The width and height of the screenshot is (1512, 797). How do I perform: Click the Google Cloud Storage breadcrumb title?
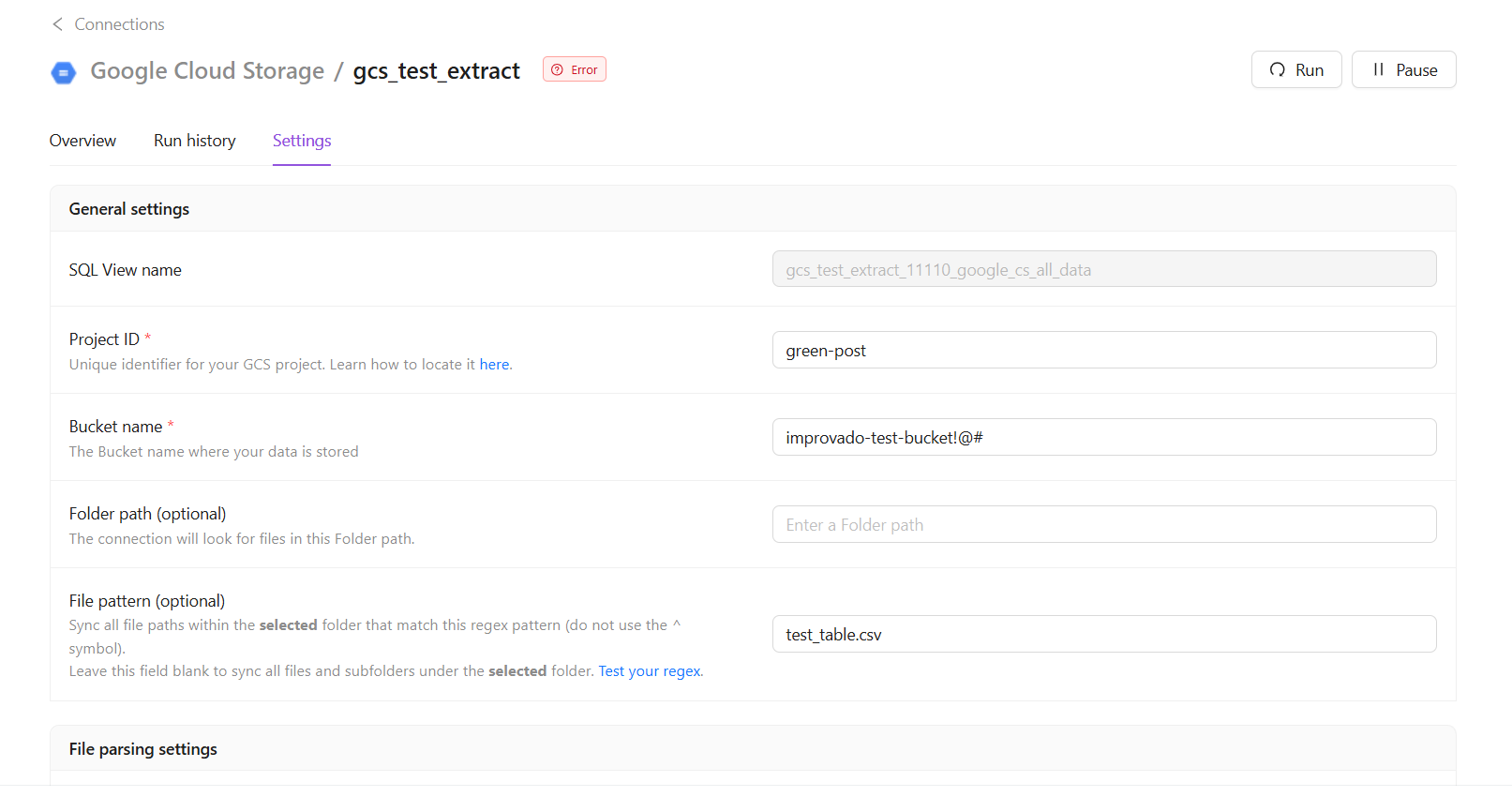click(207, 71)
